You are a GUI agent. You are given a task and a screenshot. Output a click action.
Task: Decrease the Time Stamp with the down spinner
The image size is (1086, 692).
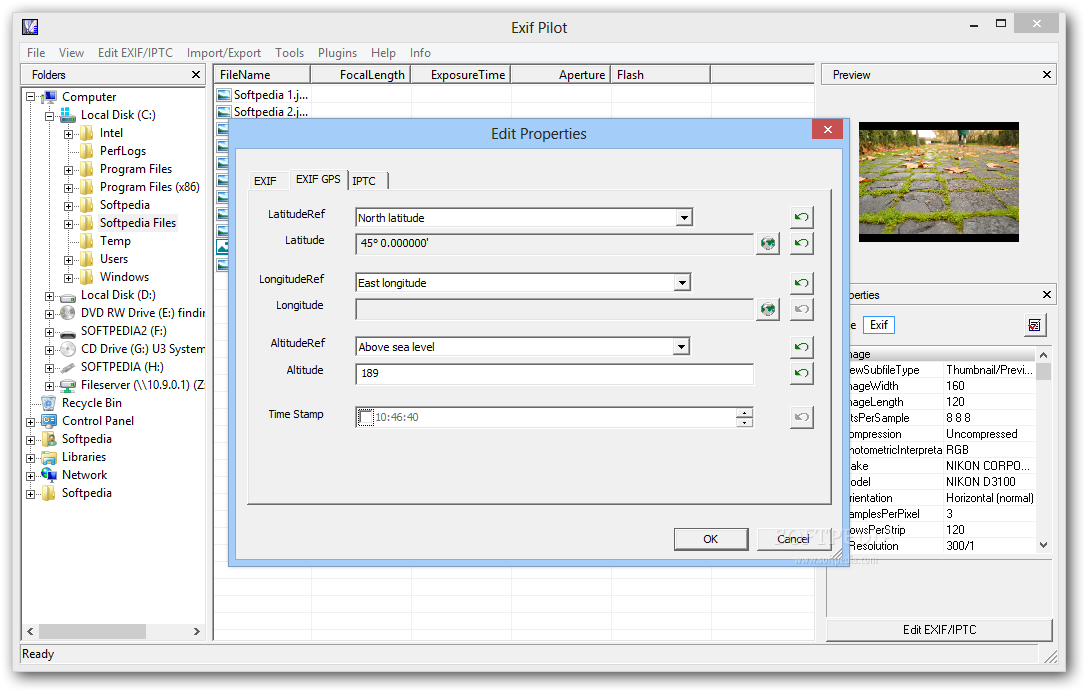click(745, 422)
